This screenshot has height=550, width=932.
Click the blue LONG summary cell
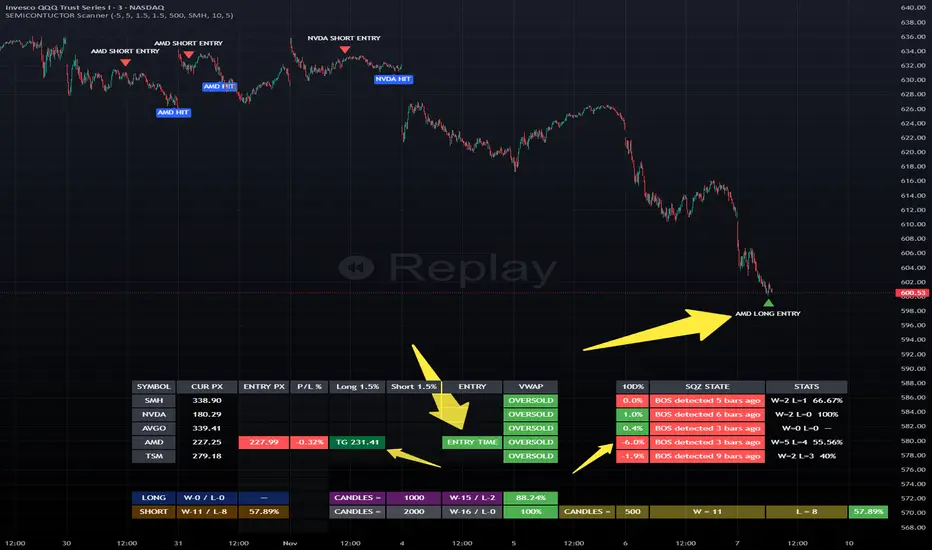point(153,498)
